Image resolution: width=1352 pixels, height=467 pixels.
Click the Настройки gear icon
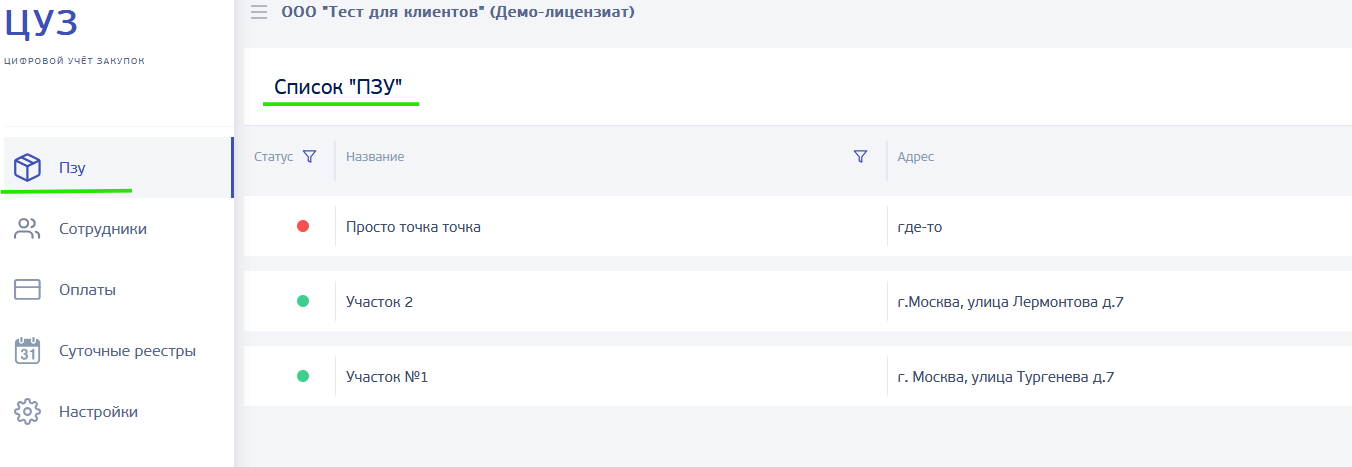tap(27, 412)
